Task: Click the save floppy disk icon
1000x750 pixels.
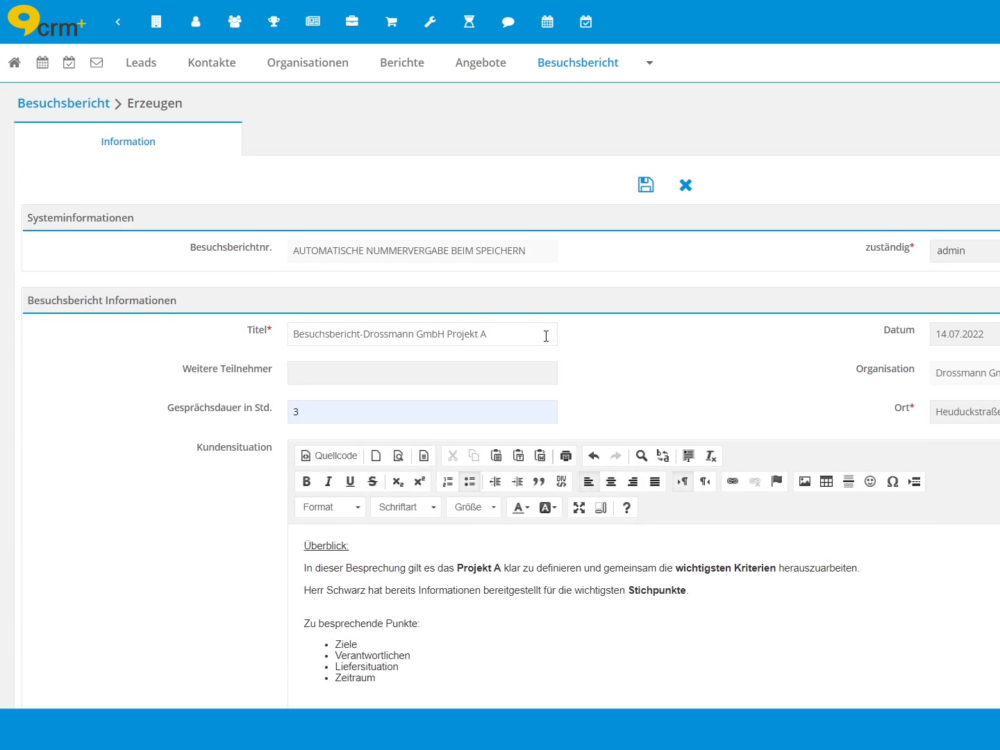Action: [x=646, y=185]
